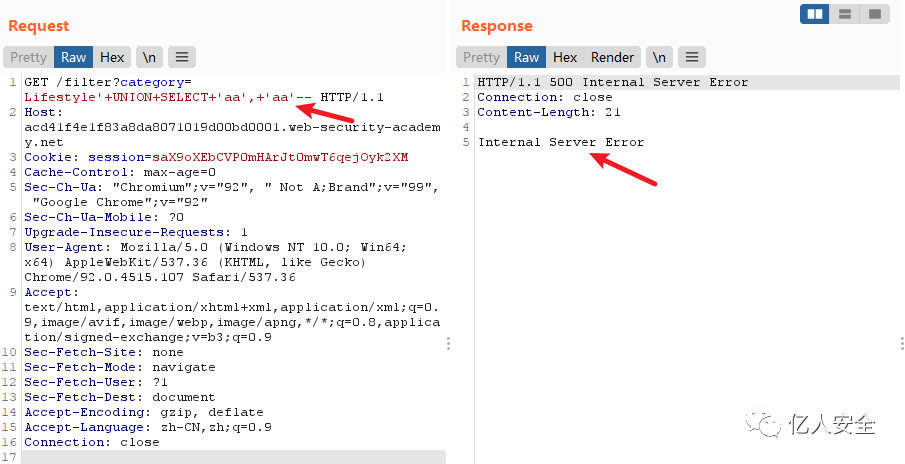Click the Host header name
905x464 pixels.
click(42, 112)
